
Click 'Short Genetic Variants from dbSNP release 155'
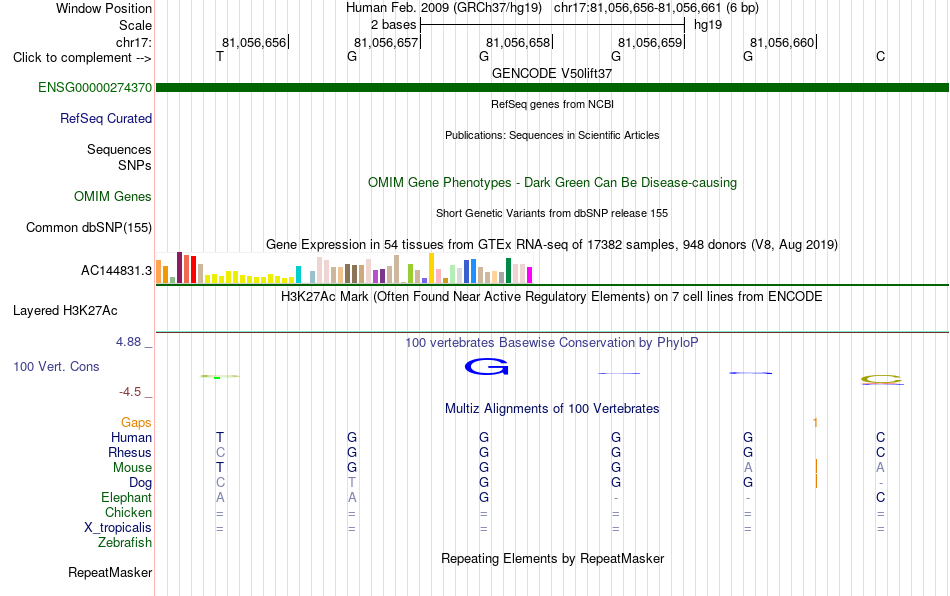[552, 213]
